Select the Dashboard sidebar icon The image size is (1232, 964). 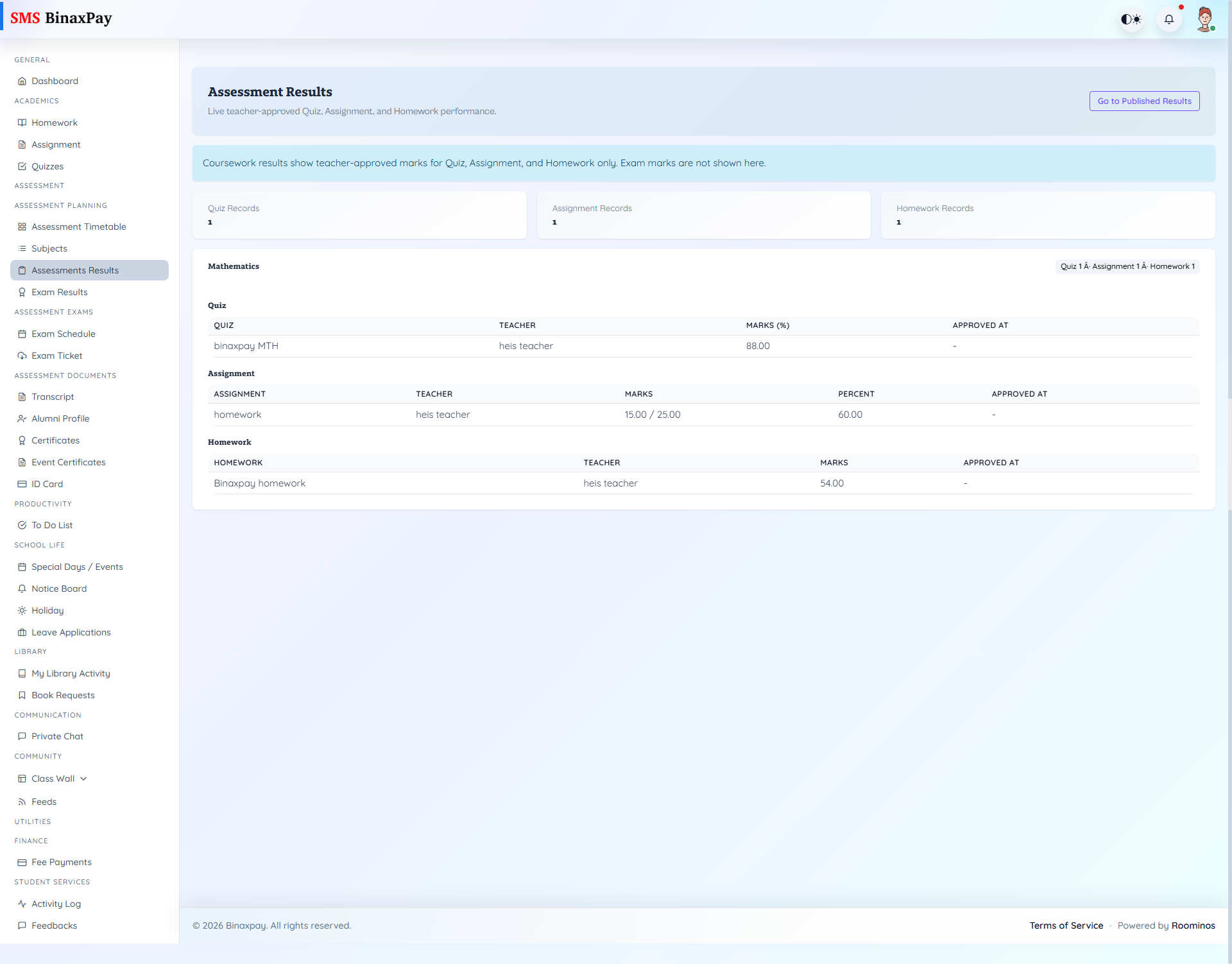(22, 81)
